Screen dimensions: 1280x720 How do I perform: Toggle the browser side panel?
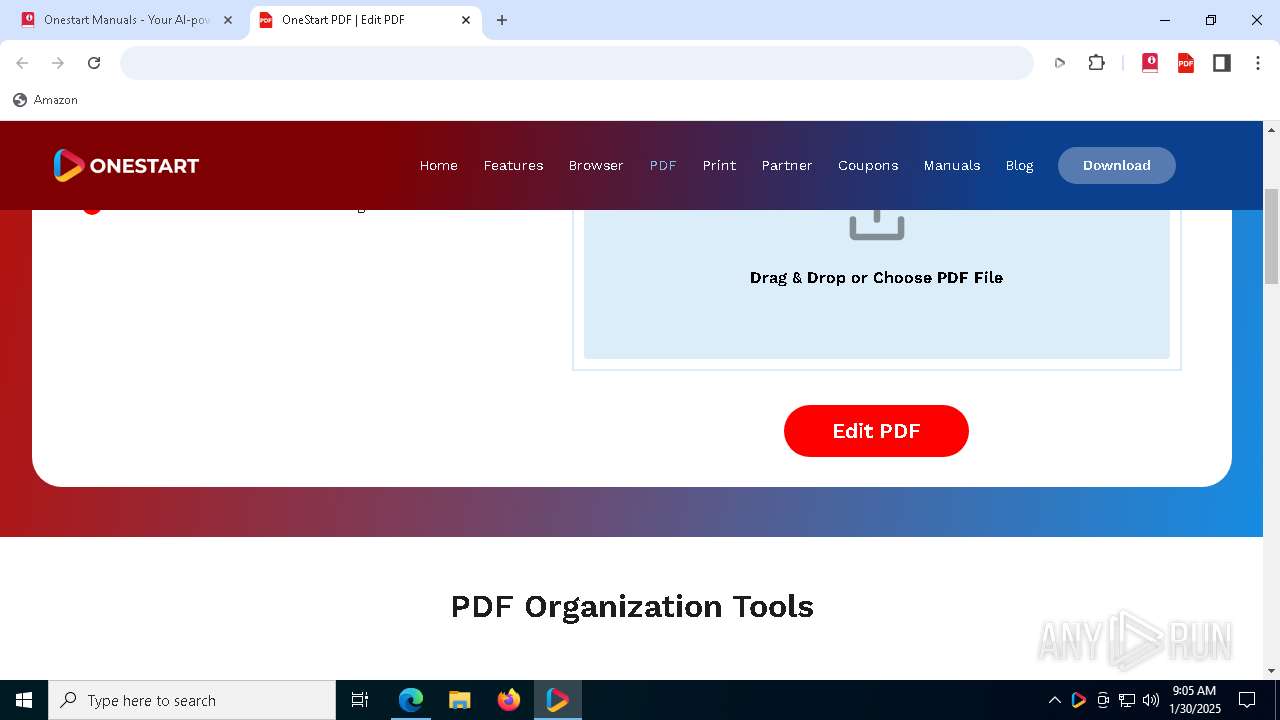(1222, 63)
